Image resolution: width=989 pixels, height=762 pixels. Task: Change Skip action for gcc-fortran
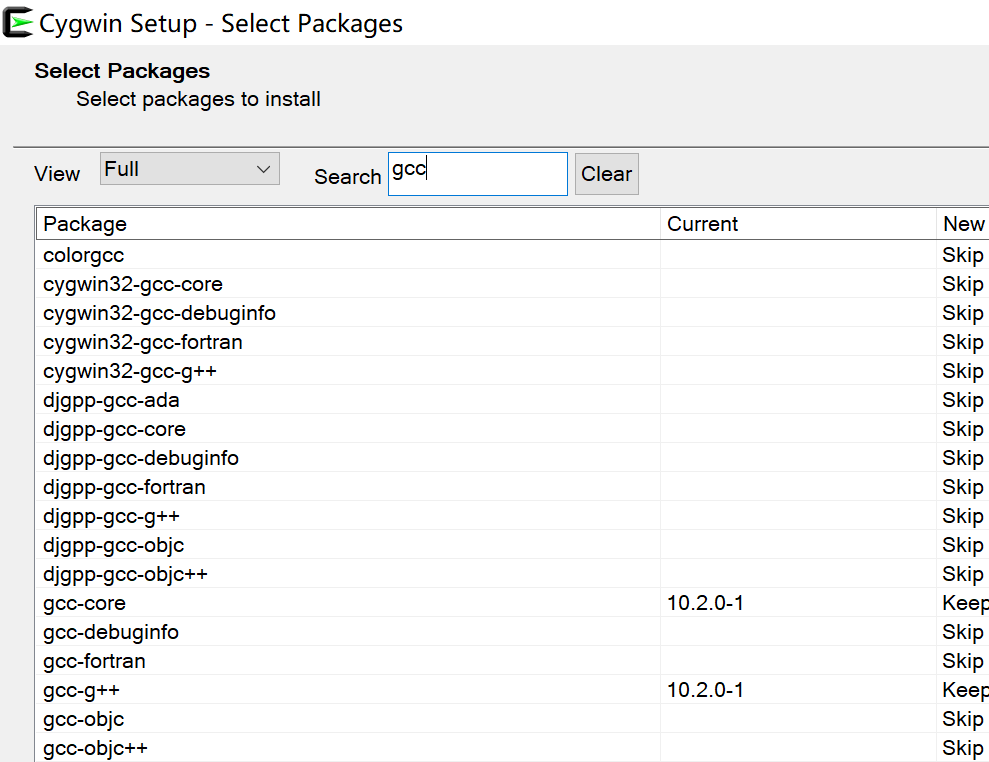click(x=963, y=661)
